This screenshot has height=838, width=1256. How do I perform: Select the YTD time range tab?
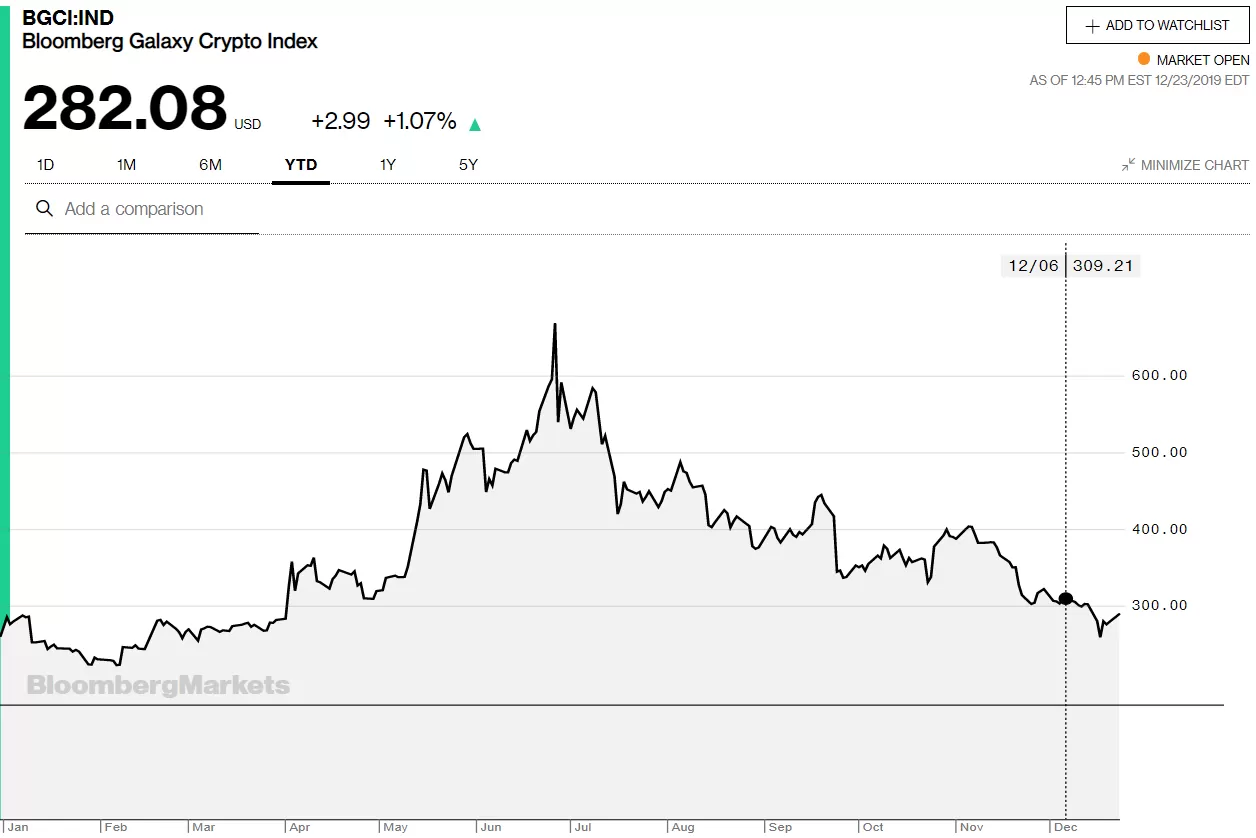301,165
